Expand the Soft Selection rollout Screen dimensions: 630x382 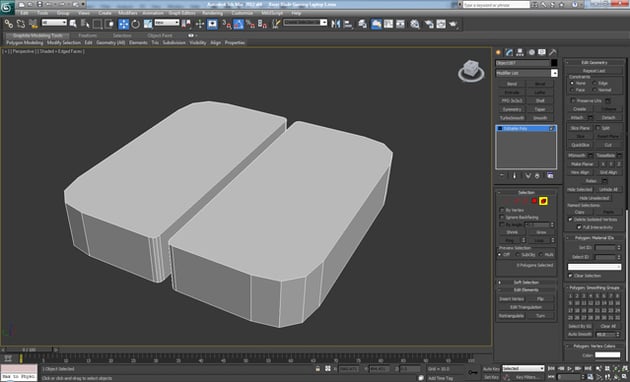526,282
